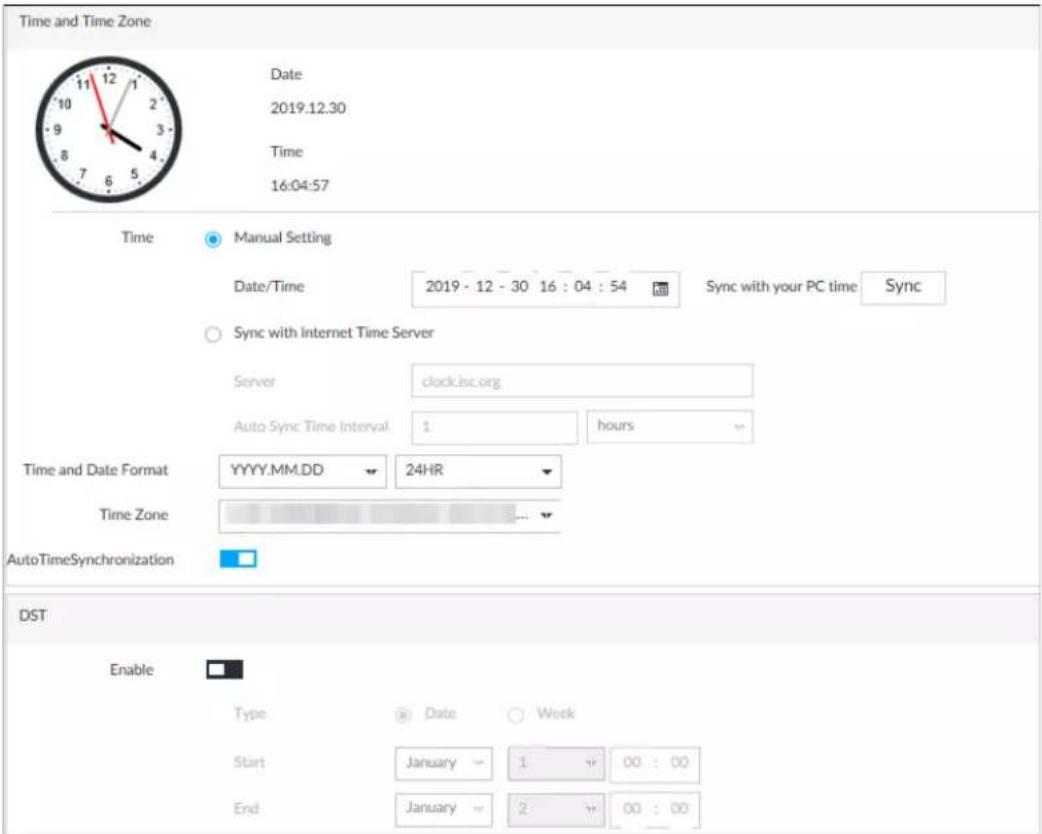Open the DST Start day dropdown
The width and height of the screenshot is (1042, 834).
[x=556, y=763]
